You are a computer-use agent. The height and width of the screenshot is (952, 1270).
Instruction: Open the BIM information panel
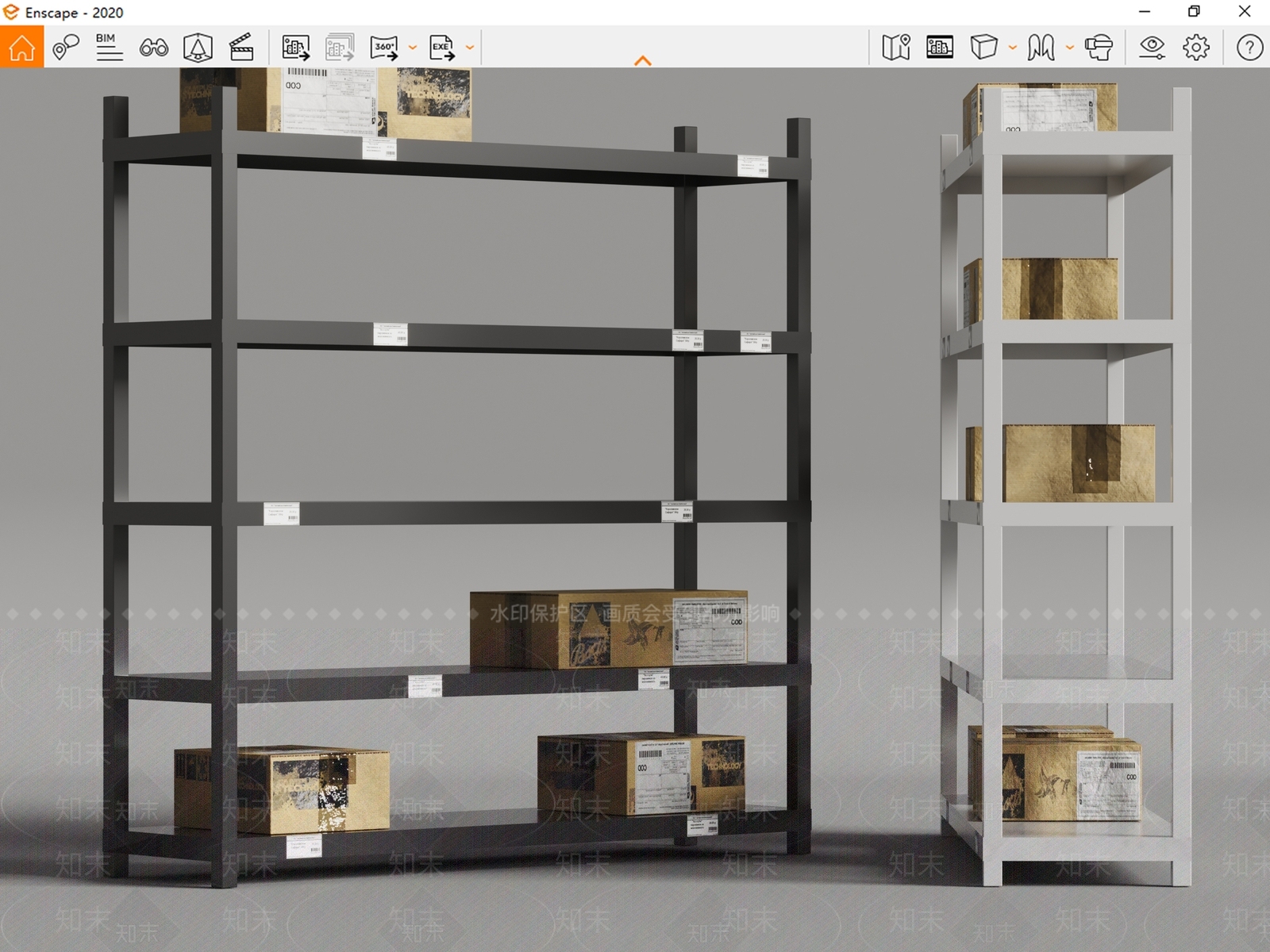110,48
